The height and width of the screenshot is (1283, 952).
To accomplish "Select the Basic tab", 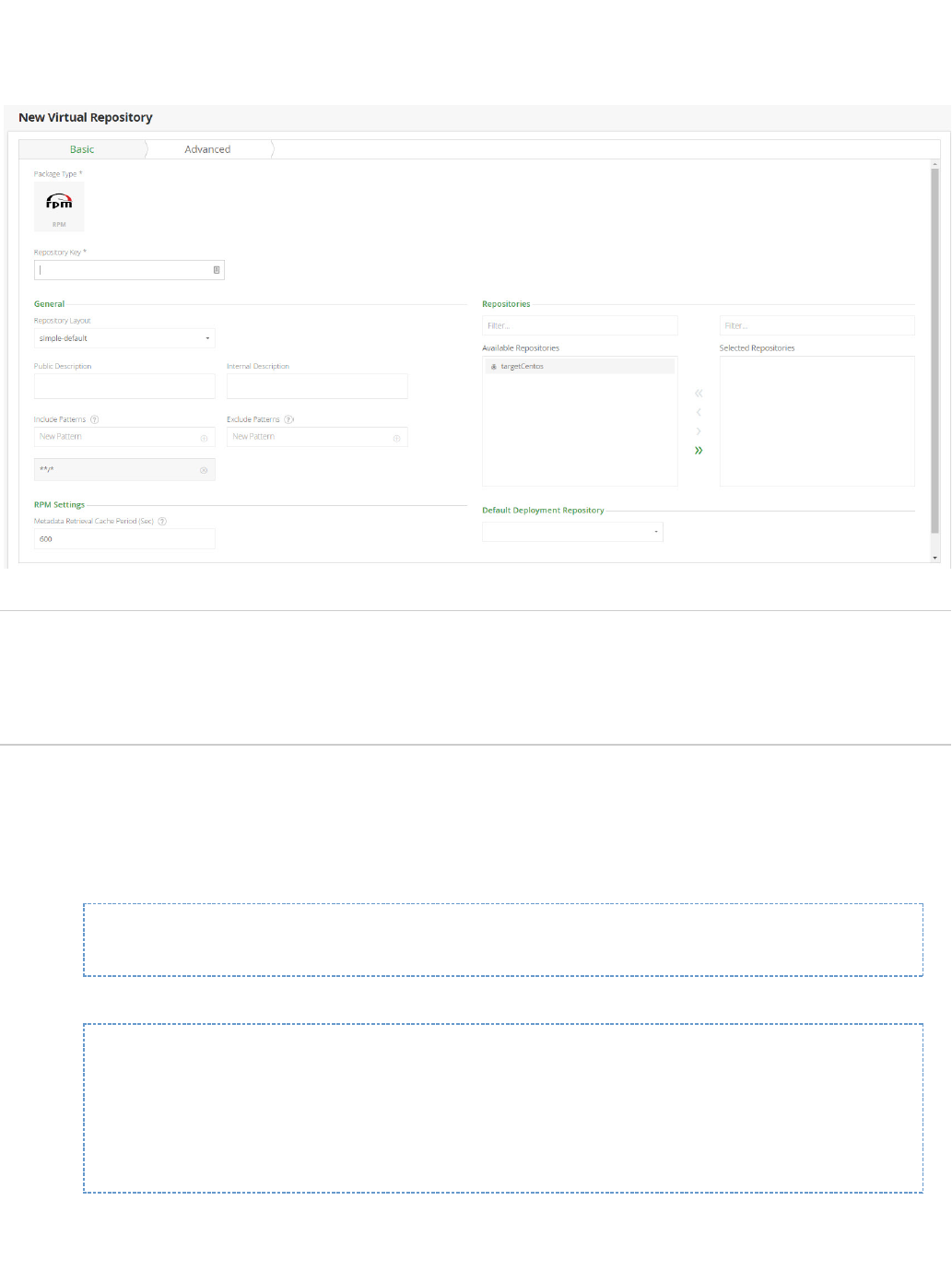I will [x=82, y=149].
